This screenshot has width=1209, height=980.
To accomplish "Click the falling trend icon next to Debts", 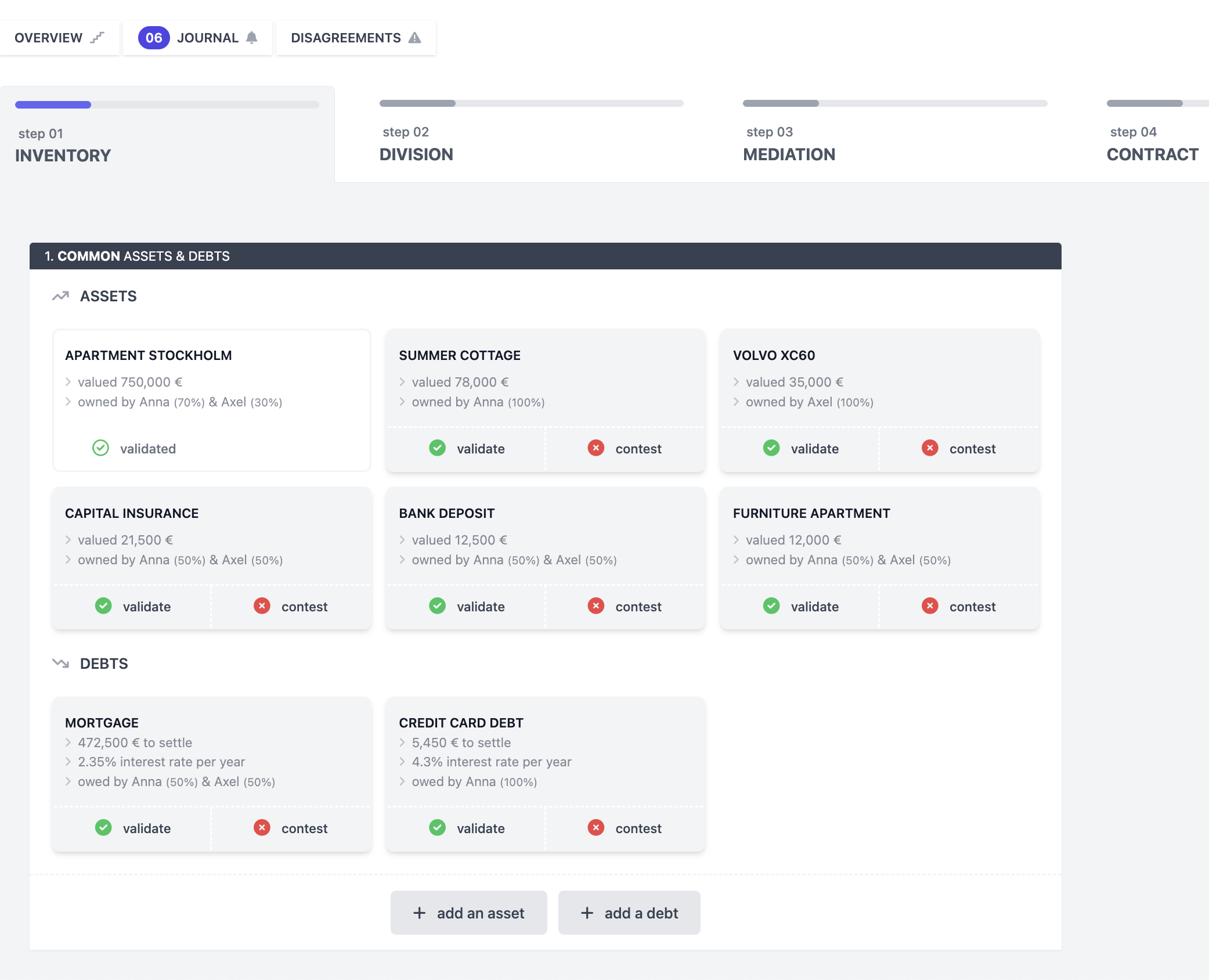I will (x=60, y=663).
